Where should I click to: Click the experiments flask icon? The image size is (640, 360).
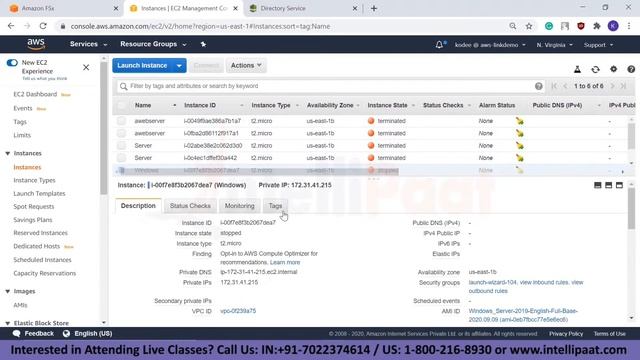click(x=577, y=69)
